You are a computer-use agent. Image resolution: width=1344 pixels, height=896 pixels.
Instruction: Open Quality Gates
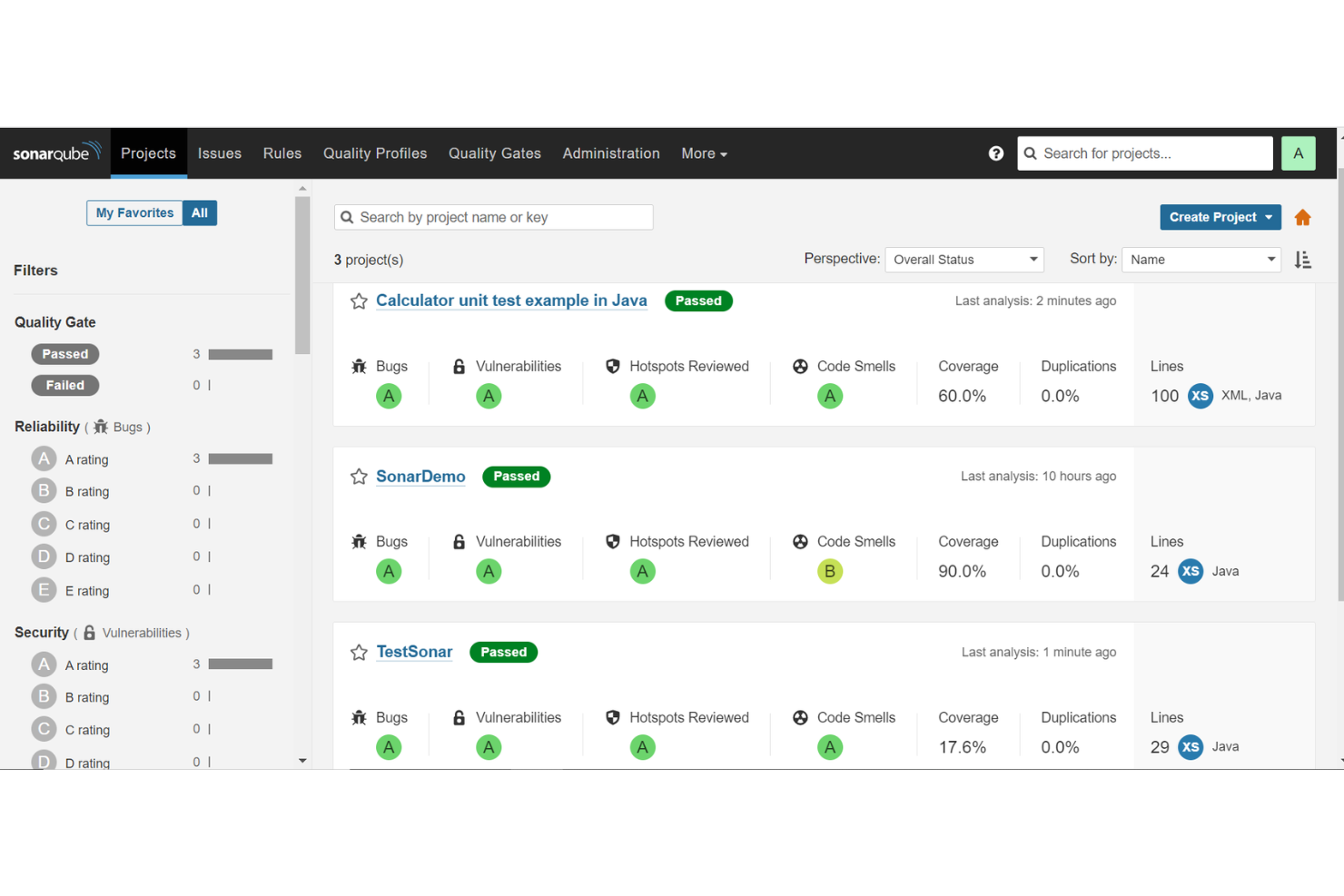495,153
